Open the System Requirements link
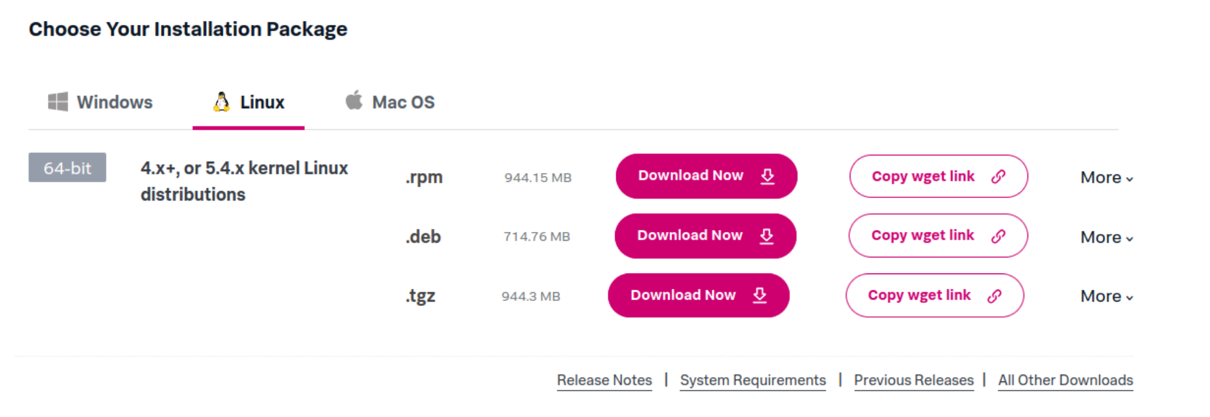Image resolution: width=1210 pixels, height=417 pixels. pyautogui.click(x=753, y=380)
